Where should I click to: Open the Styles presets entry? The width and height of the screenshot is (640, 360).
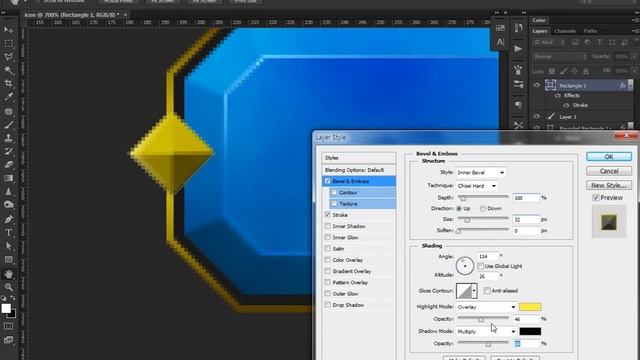click(x=359, y=158)
